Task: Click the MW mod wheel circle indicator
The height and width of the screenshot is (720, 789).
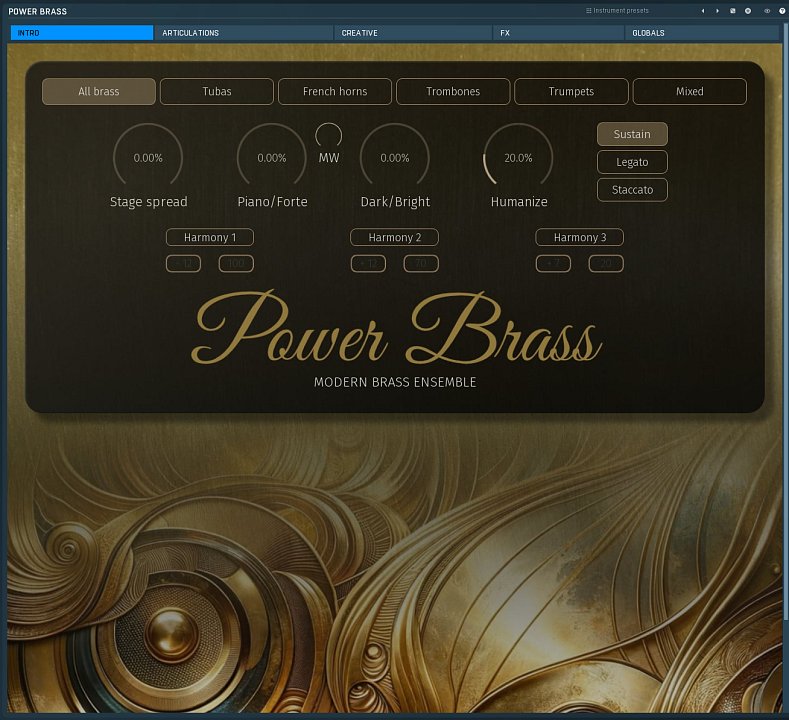Action: tap(328, 136)
